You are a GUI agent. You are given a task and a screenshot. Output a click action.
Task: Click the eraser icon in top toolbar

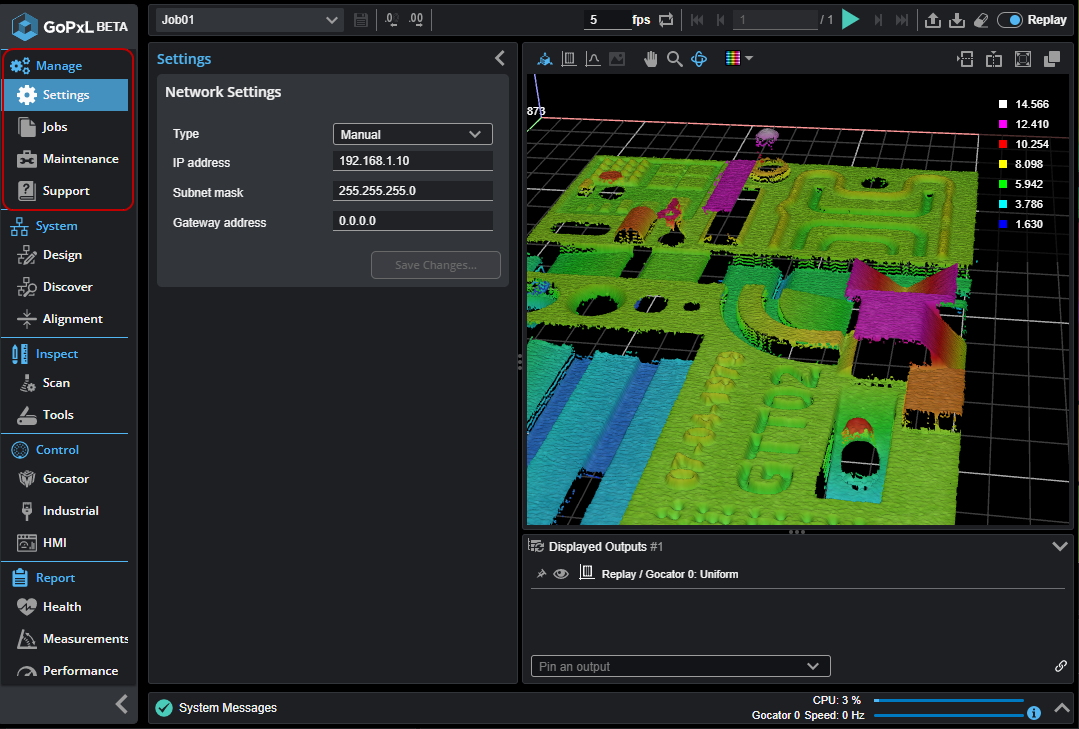tap(981, 20)
